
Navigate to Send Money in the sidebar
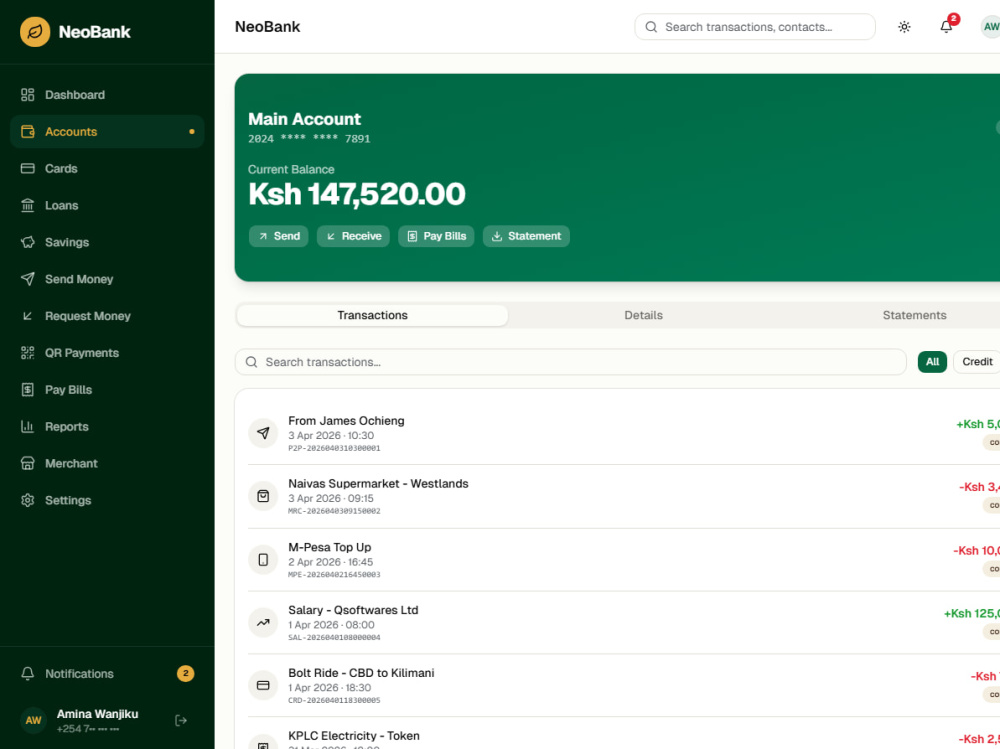pyautogui.click(x=107, y=279)
